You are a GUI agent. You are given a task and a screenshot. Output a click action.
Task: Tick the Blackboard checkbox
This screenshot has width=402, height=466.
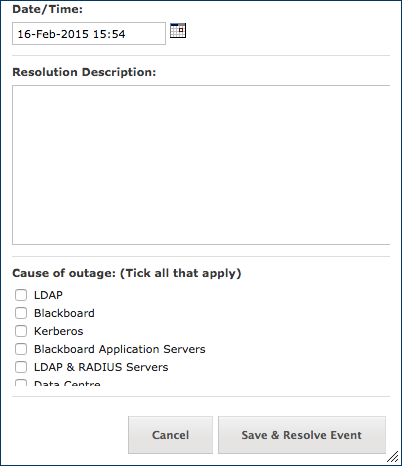click(21, 313)
